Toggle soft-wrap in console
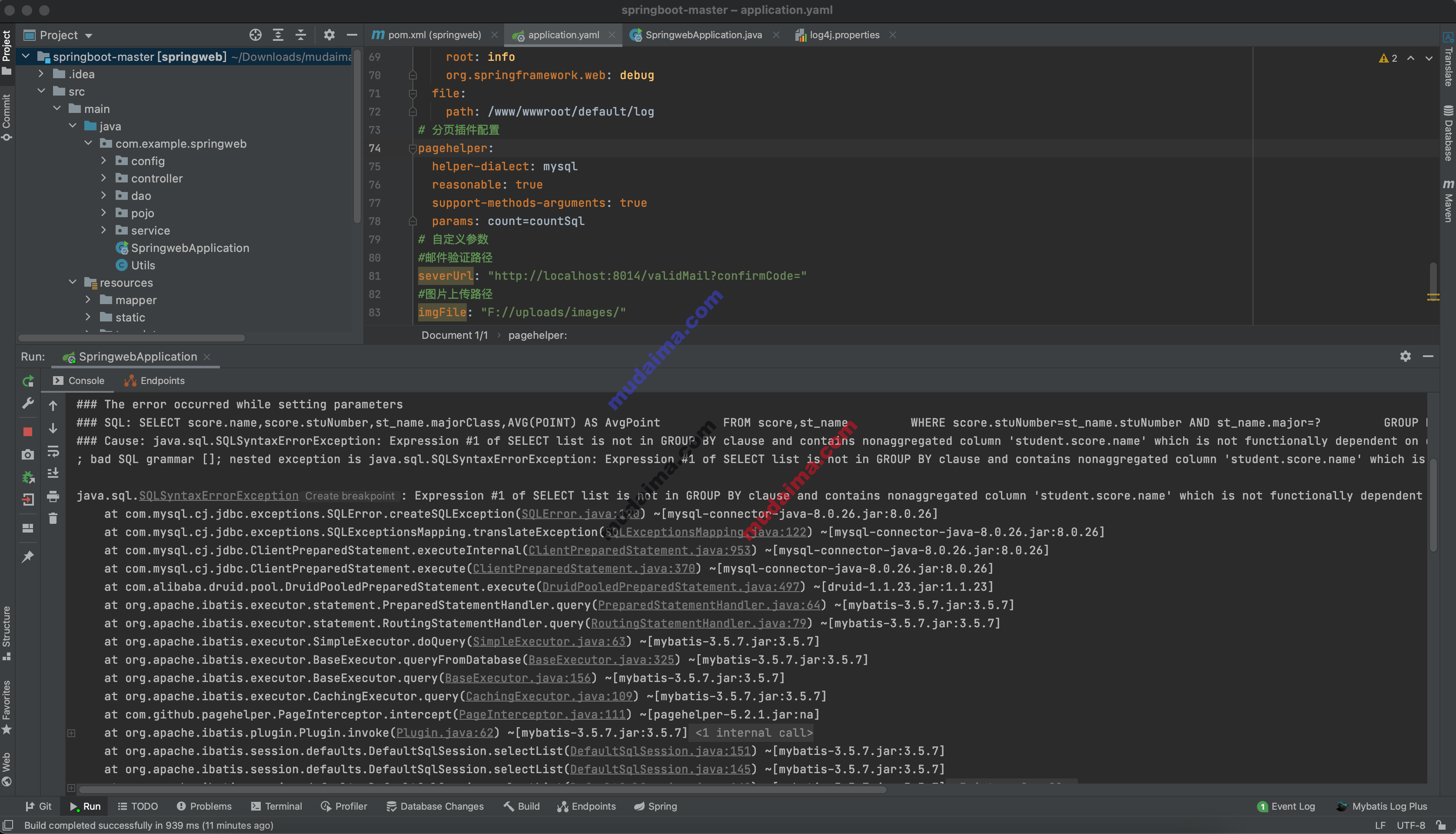 click(53, 451)
